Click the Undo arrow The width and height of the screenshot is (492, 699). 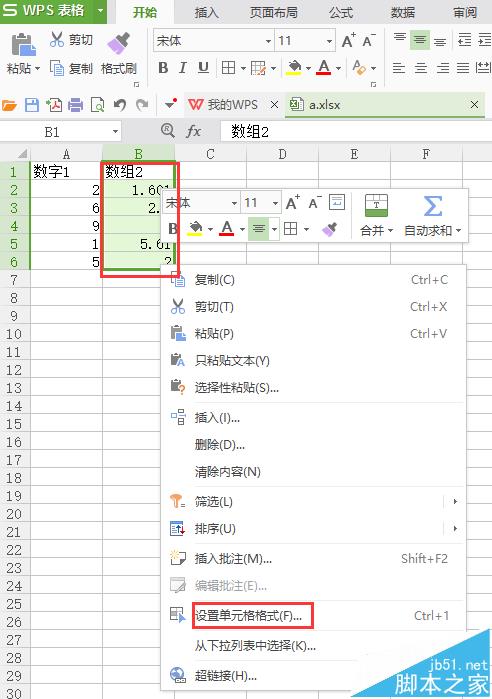[119, 105]
